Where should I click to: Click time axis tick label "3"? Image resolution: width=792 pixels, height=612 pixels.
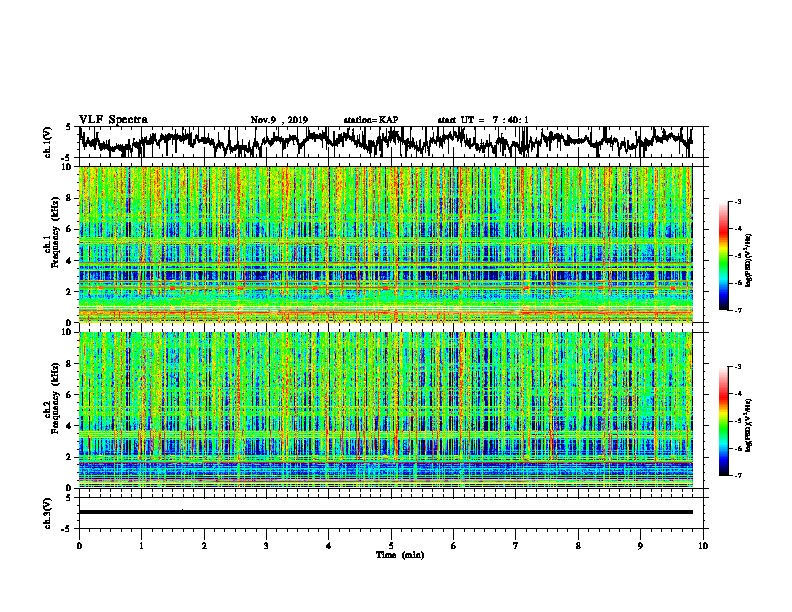coord(266,546)
